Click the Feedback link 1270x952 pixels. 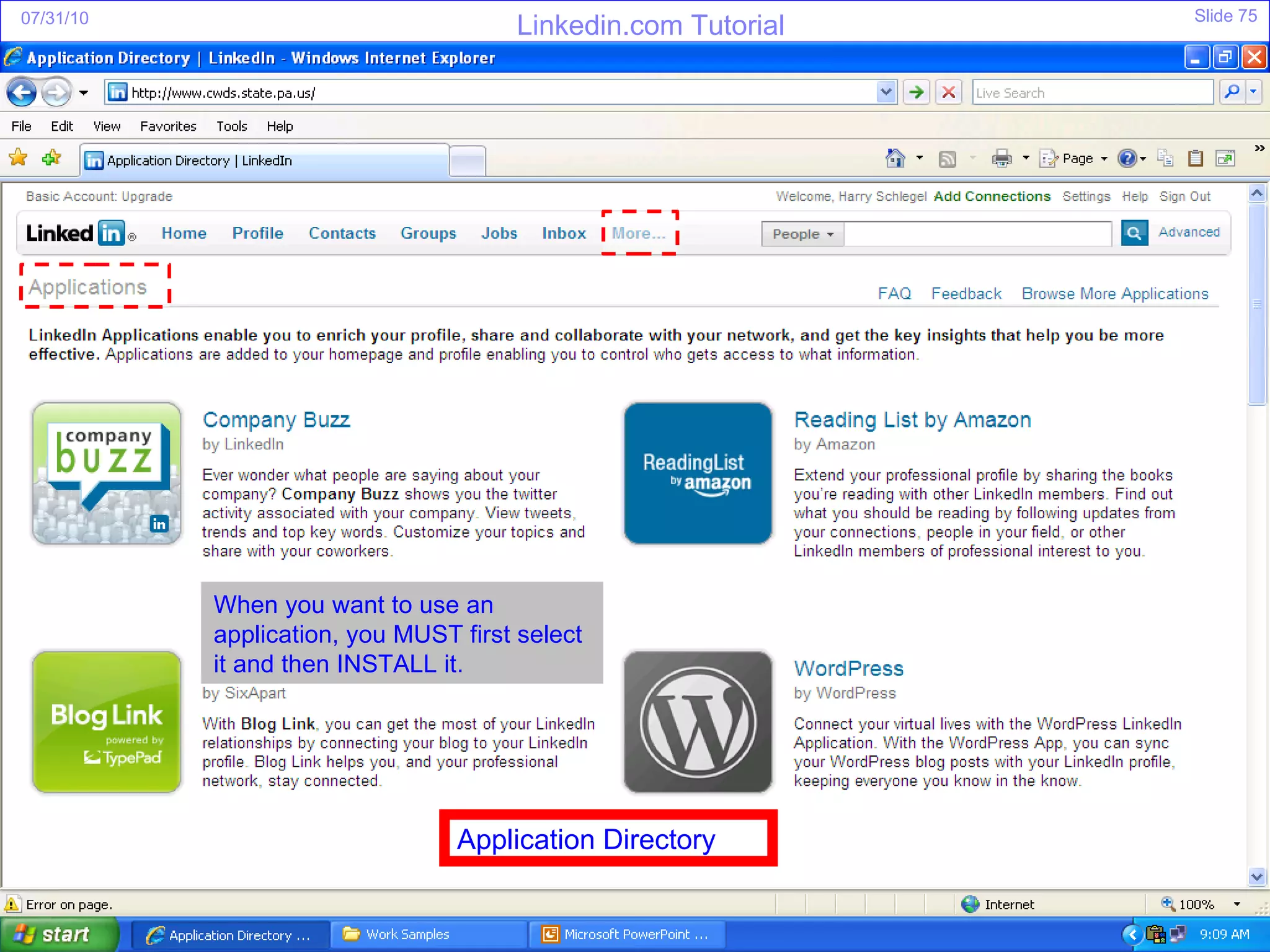click(966, 294)
